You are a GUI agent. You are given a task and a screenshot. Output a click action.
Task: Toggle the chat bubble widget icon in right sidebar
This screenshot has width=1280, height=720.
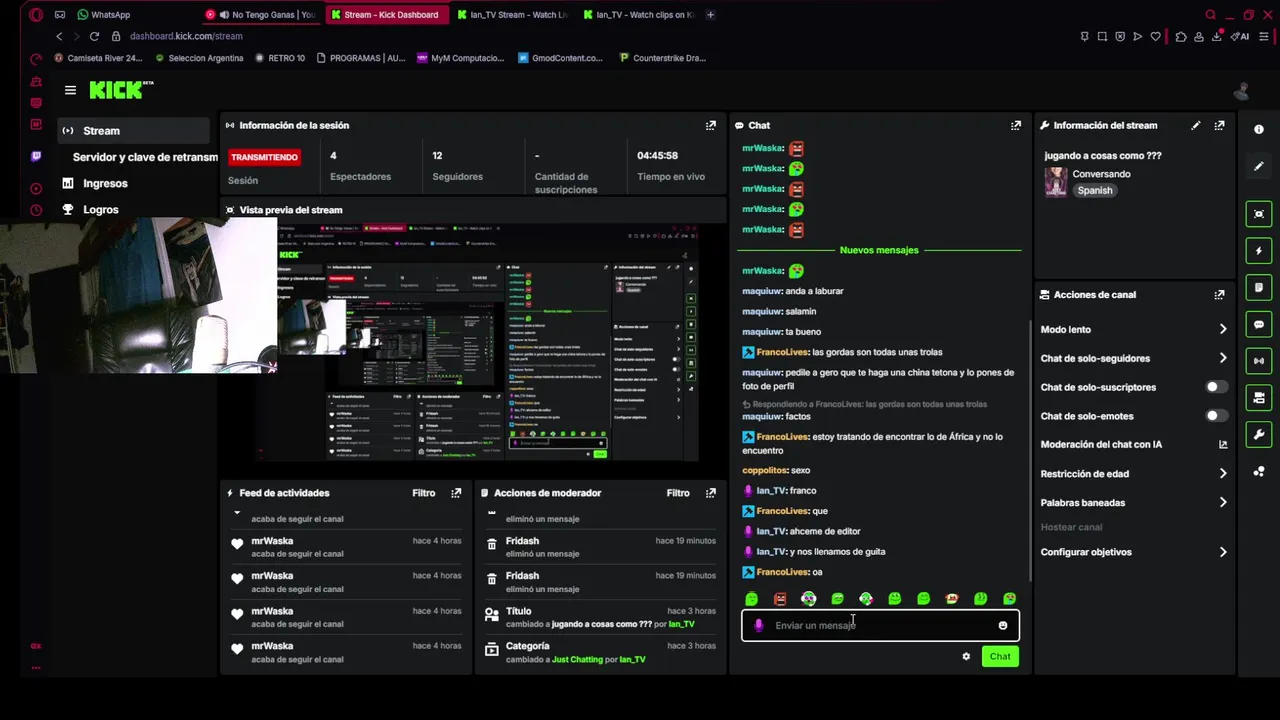[x=1259, y=324]
